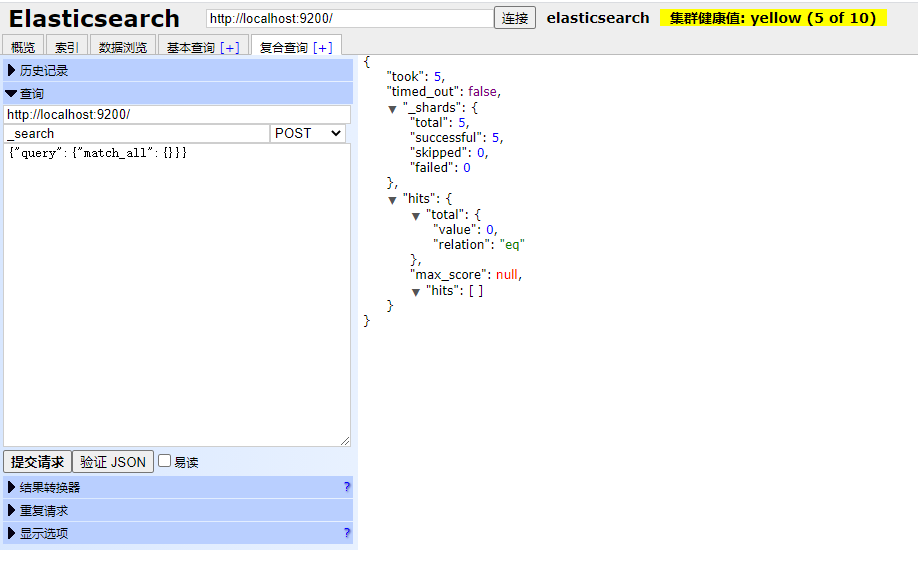Open the 概览 tab
The image size is (918, 566).
point(23,47)
